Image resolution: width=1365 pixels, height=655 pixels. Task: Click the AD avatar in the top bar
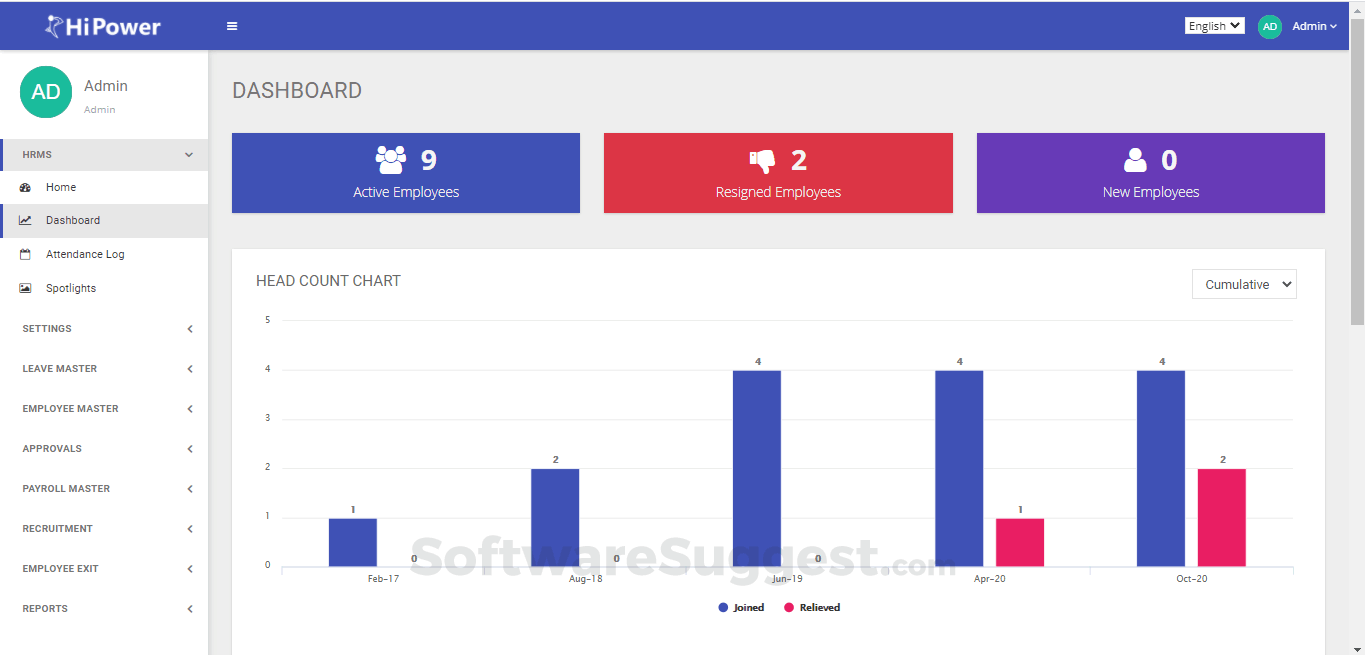point(1269,25)
